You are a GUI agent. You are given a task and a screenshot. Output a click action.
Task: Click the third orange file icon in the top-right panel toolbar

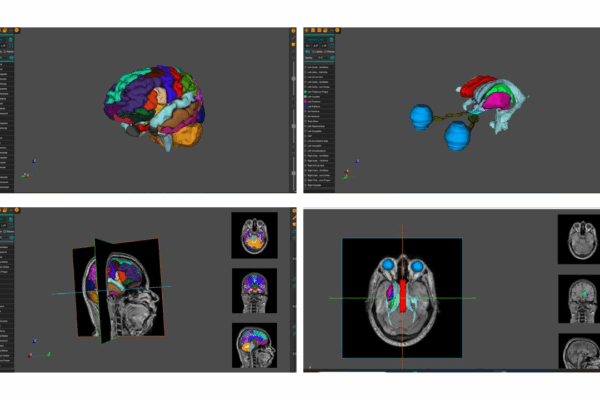point(319,30)
